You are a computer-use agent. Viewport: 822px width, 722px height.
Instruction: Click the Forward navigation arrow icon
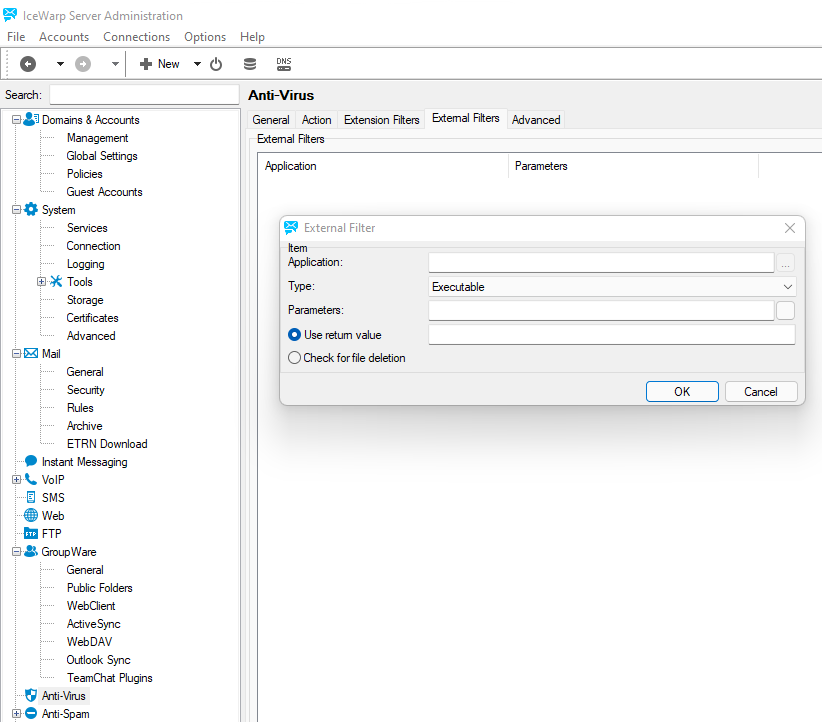83,64
